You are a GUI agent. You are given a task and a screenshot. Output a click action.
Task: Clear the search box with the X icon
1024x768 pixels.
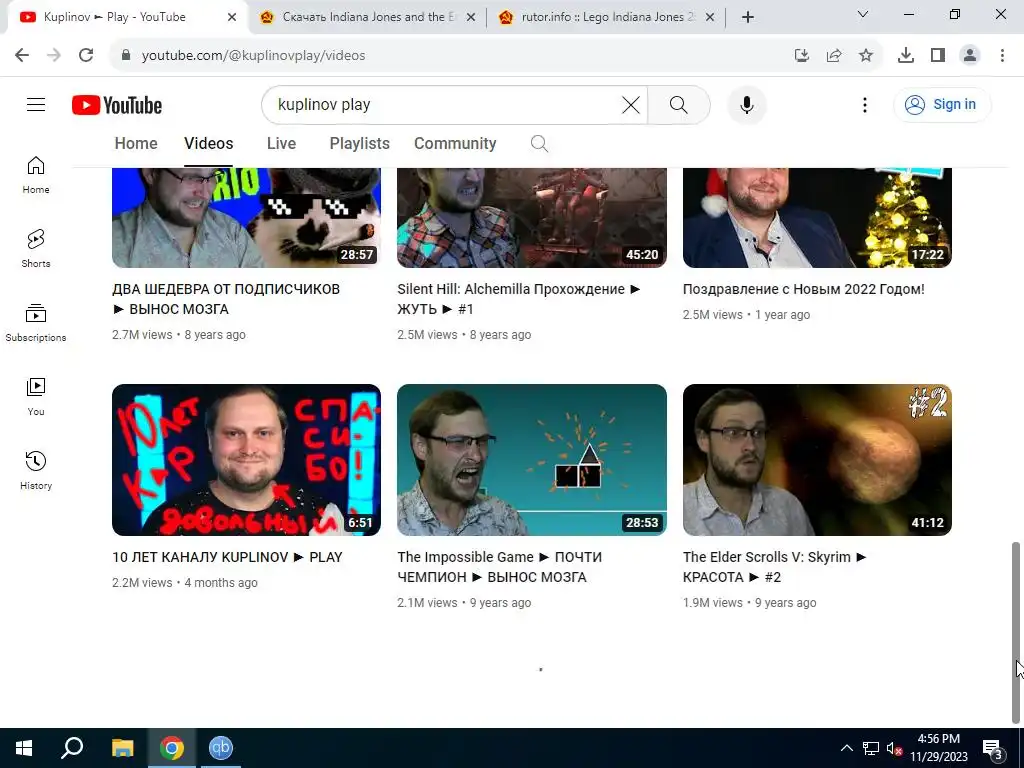click(x=630, y=104)
